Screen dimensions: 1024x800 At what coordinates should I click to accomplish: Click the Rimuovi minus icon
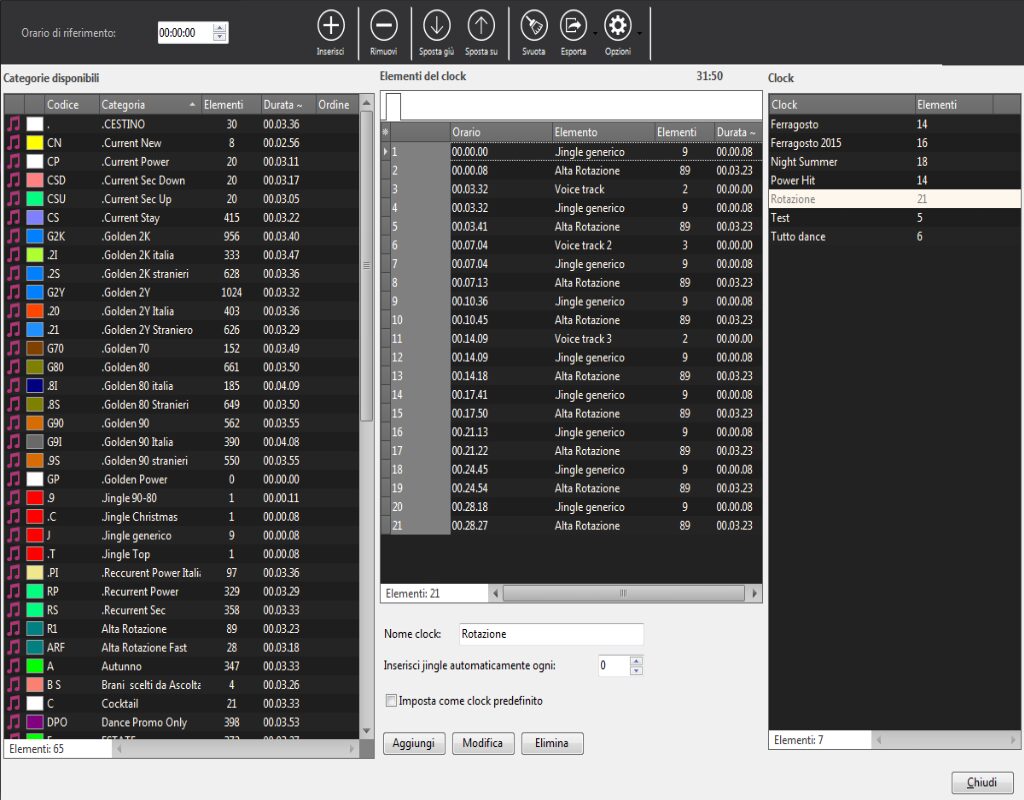pyautogui.click(x=383, y=25)
